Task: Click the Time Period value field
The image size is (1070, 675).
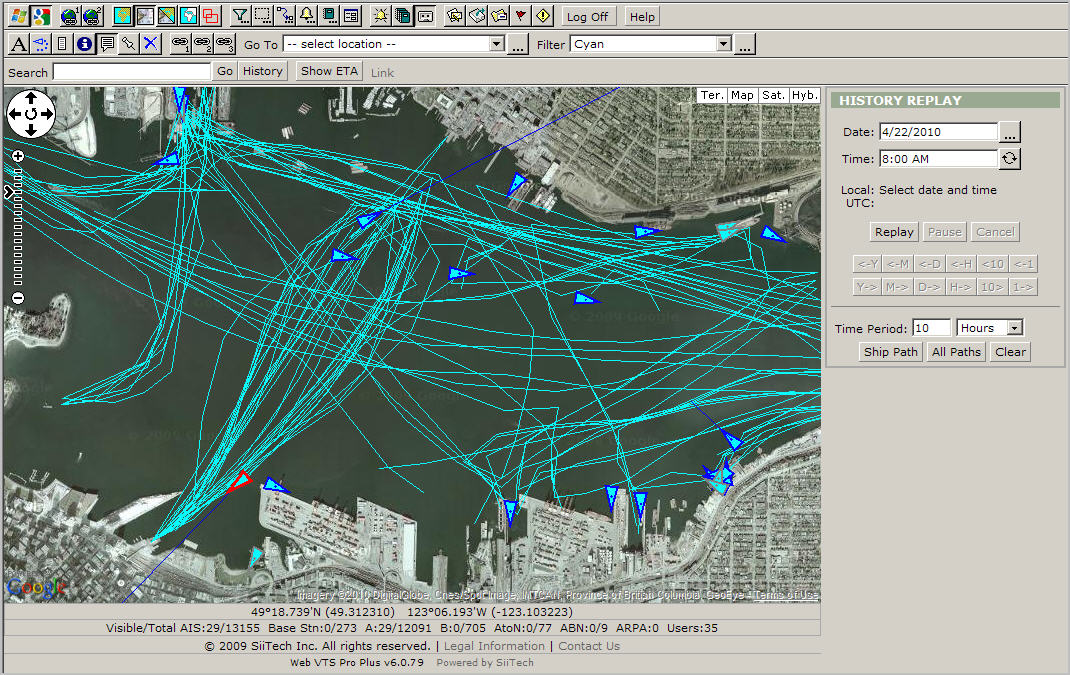Action: 931,328
